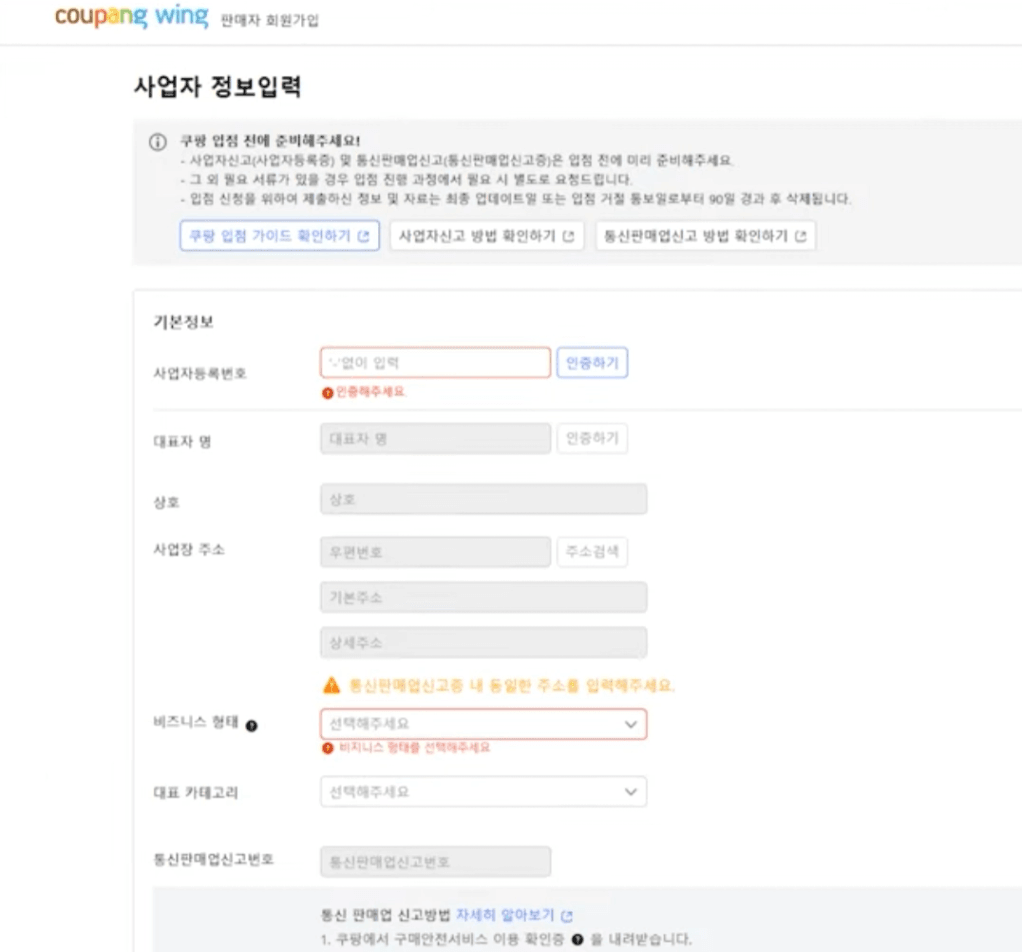
Task: Click the help icon next to 비즈니스 형태
Action: point(251,725)
